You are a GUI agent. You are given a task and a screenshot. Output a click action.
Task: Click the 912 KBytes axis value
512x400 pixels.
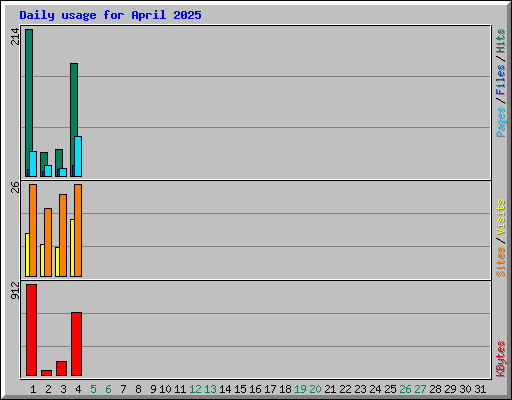point(15,290)
